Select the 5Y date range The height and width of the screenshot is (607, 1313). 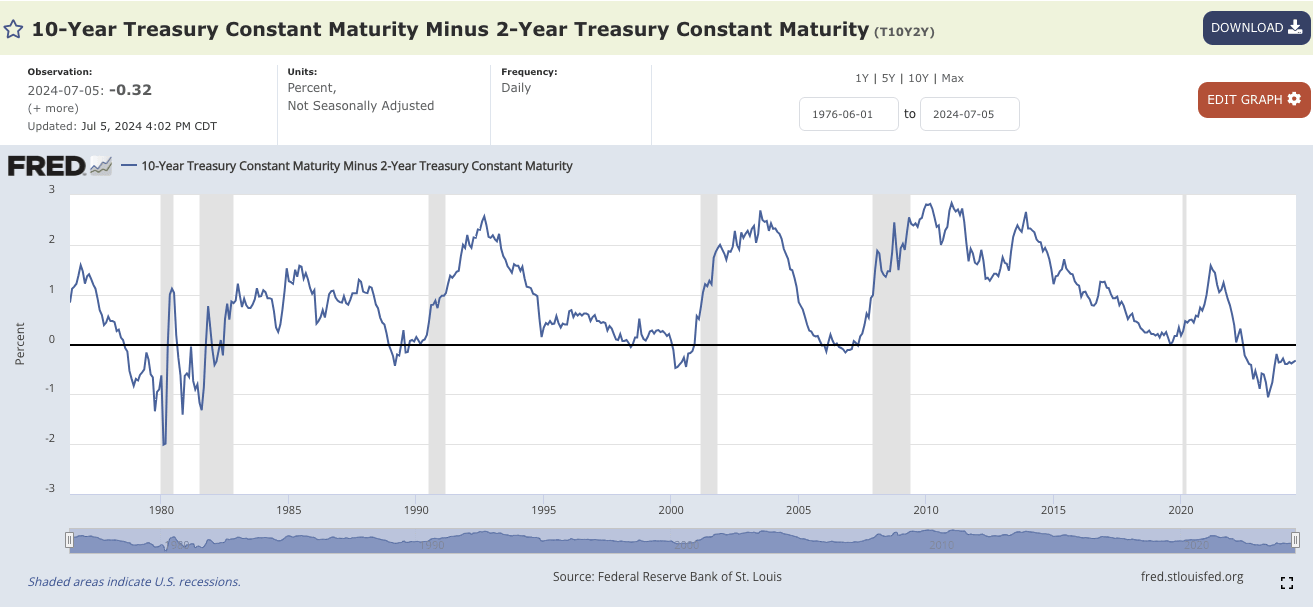(886, 78)
